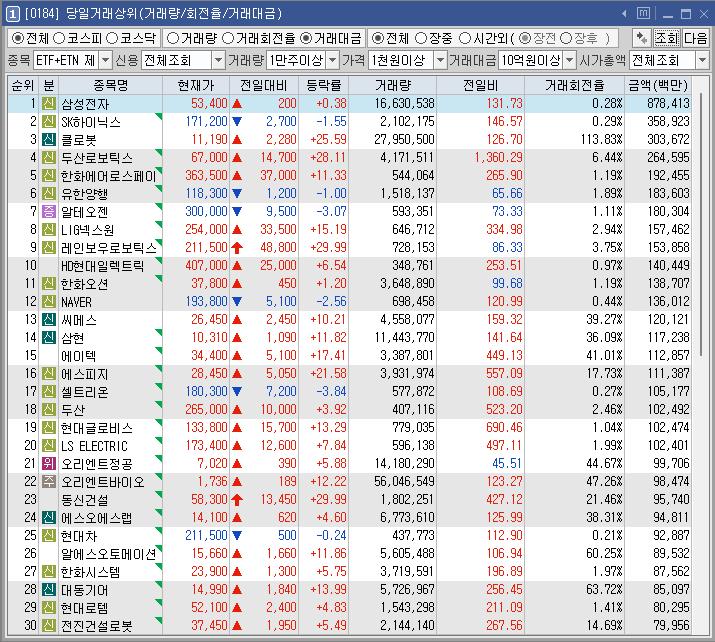Open the 종목 ETF+ETN 제외 dropdown
This screenshot has width=715, height=642.
[x=105, y=60]
